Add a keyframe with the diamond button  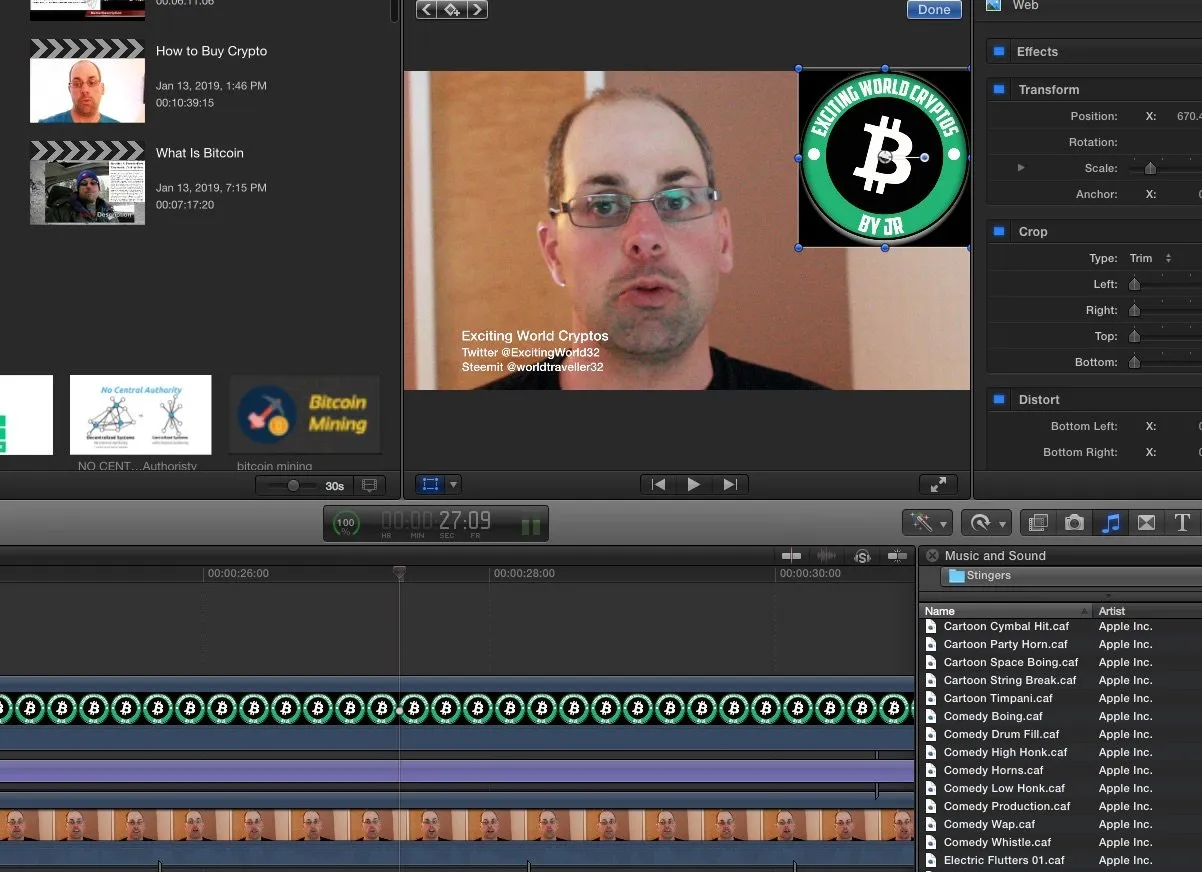coord(452,9)
